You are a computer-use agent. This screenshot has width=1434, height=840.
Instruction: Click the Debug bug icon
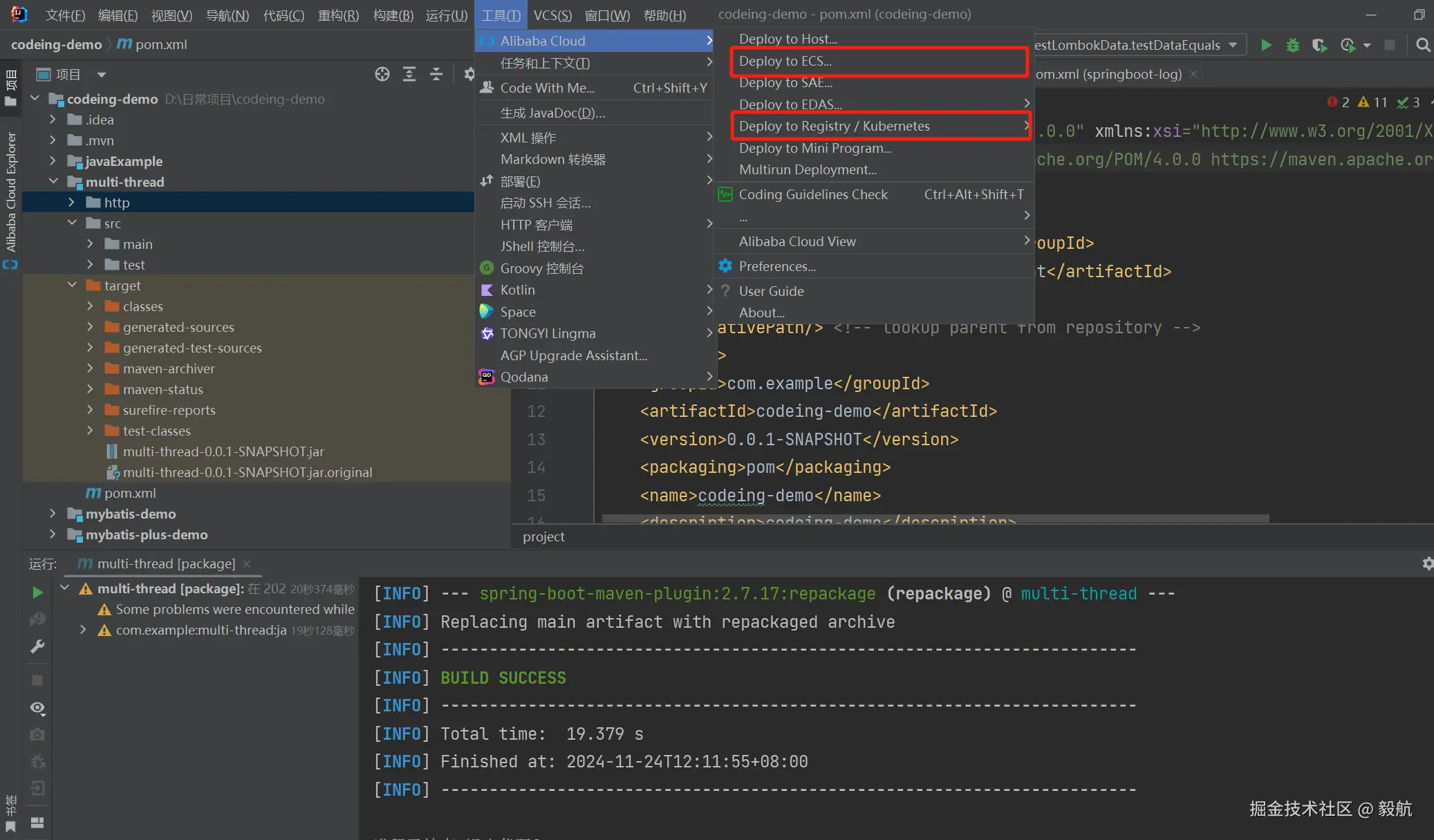coord(1292,45)
